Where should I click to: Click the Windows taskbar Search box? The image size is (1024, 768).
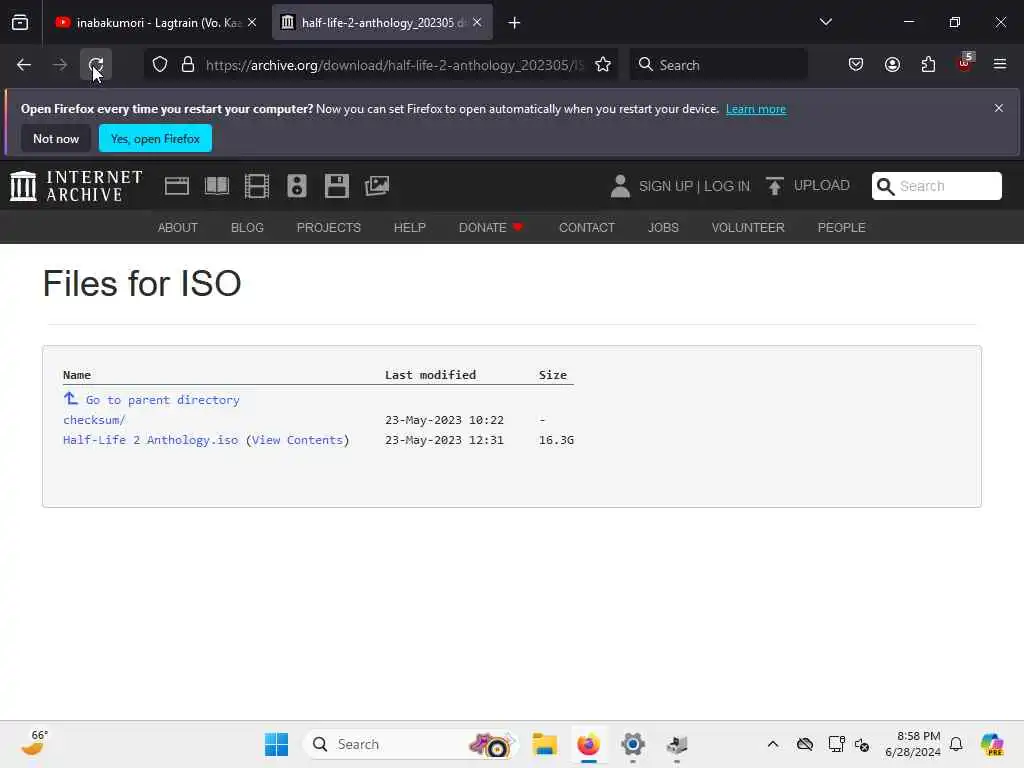point(411,744)
